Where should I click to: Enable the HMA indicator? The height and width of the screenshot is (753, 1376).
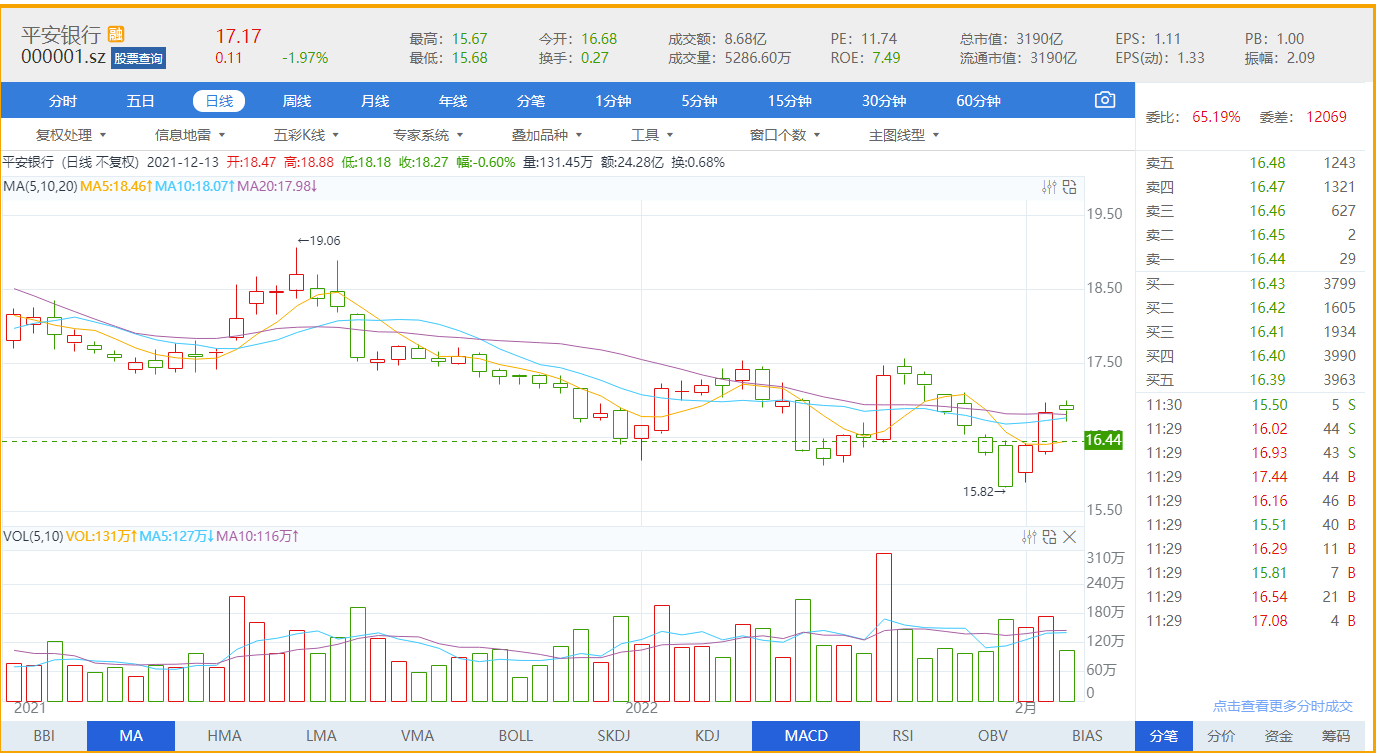tap(224, 736)
